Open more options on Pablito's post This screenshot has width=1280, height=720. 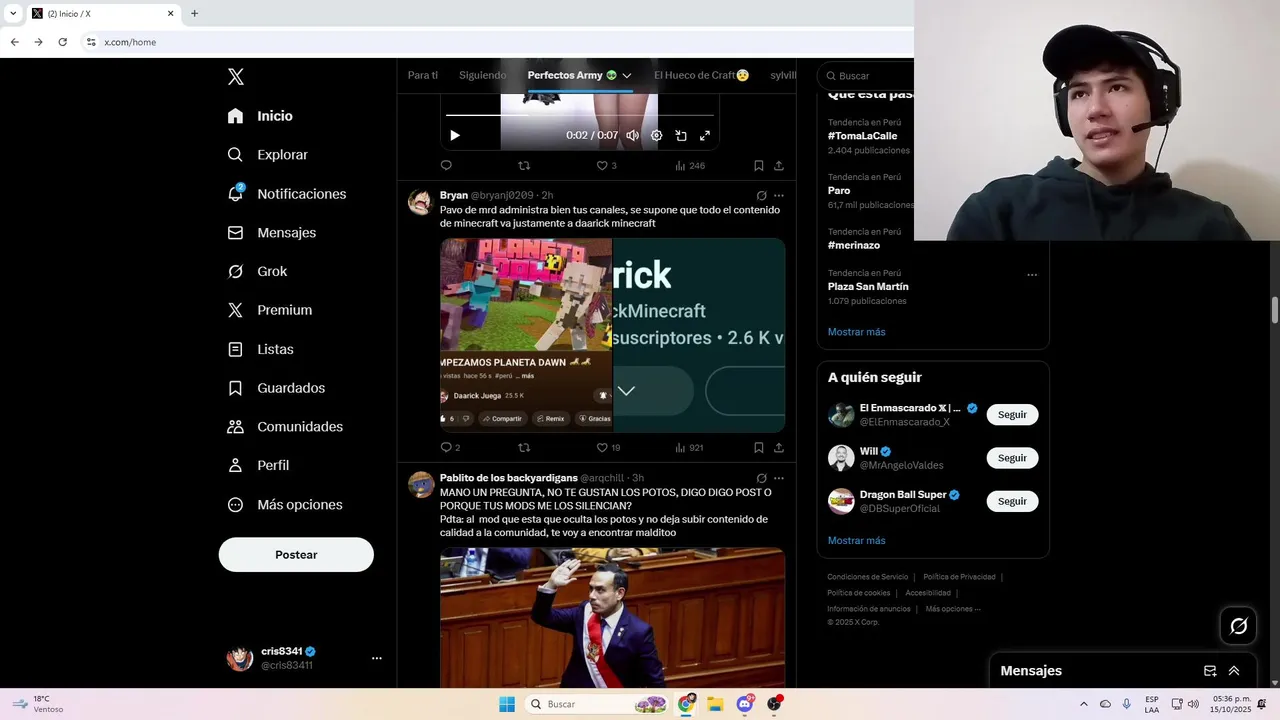(x=779, y=478)
